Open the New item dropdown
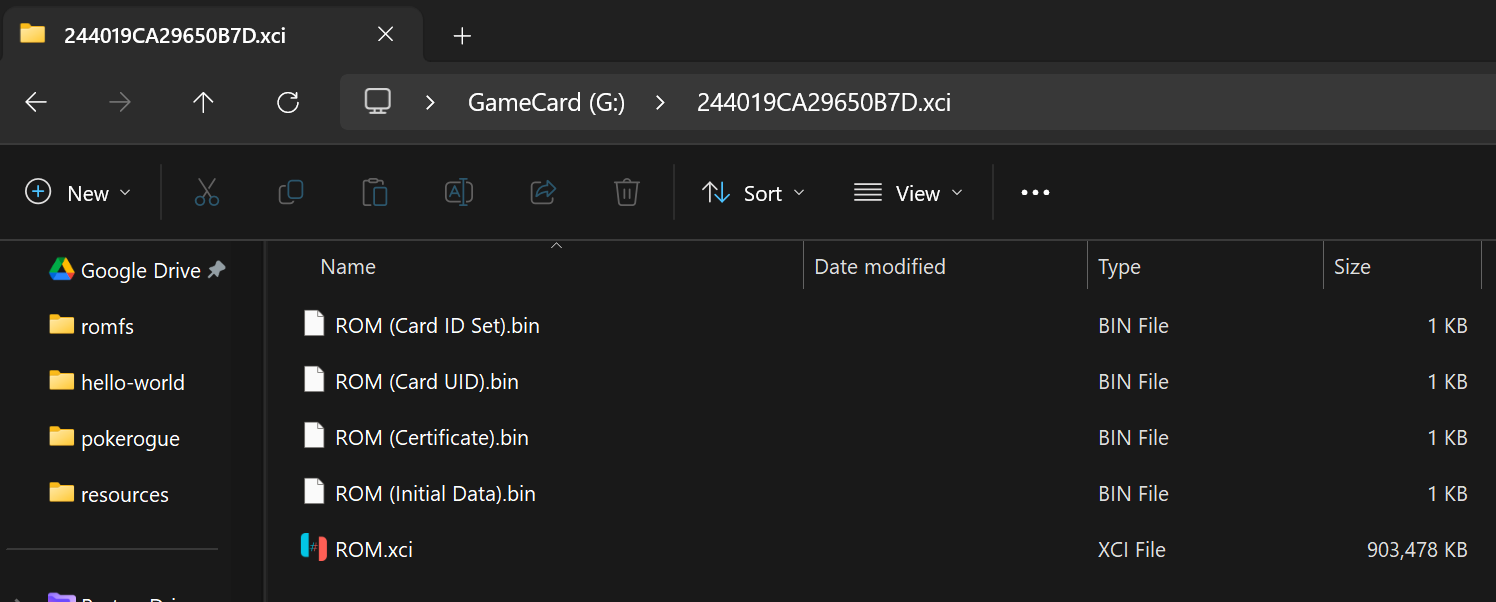Viewport: 1496px width, 602px height. coord(78,193)
